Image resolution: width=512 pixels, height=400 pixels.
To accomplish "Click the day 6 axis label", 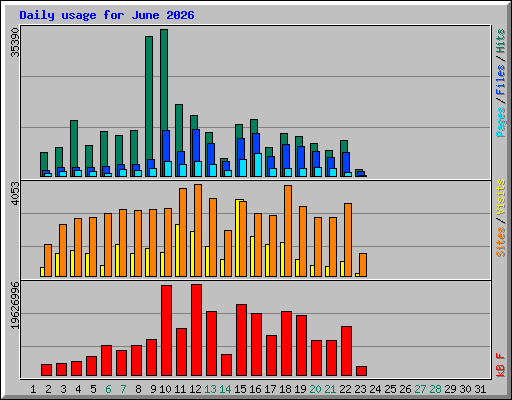I will 108,389.
